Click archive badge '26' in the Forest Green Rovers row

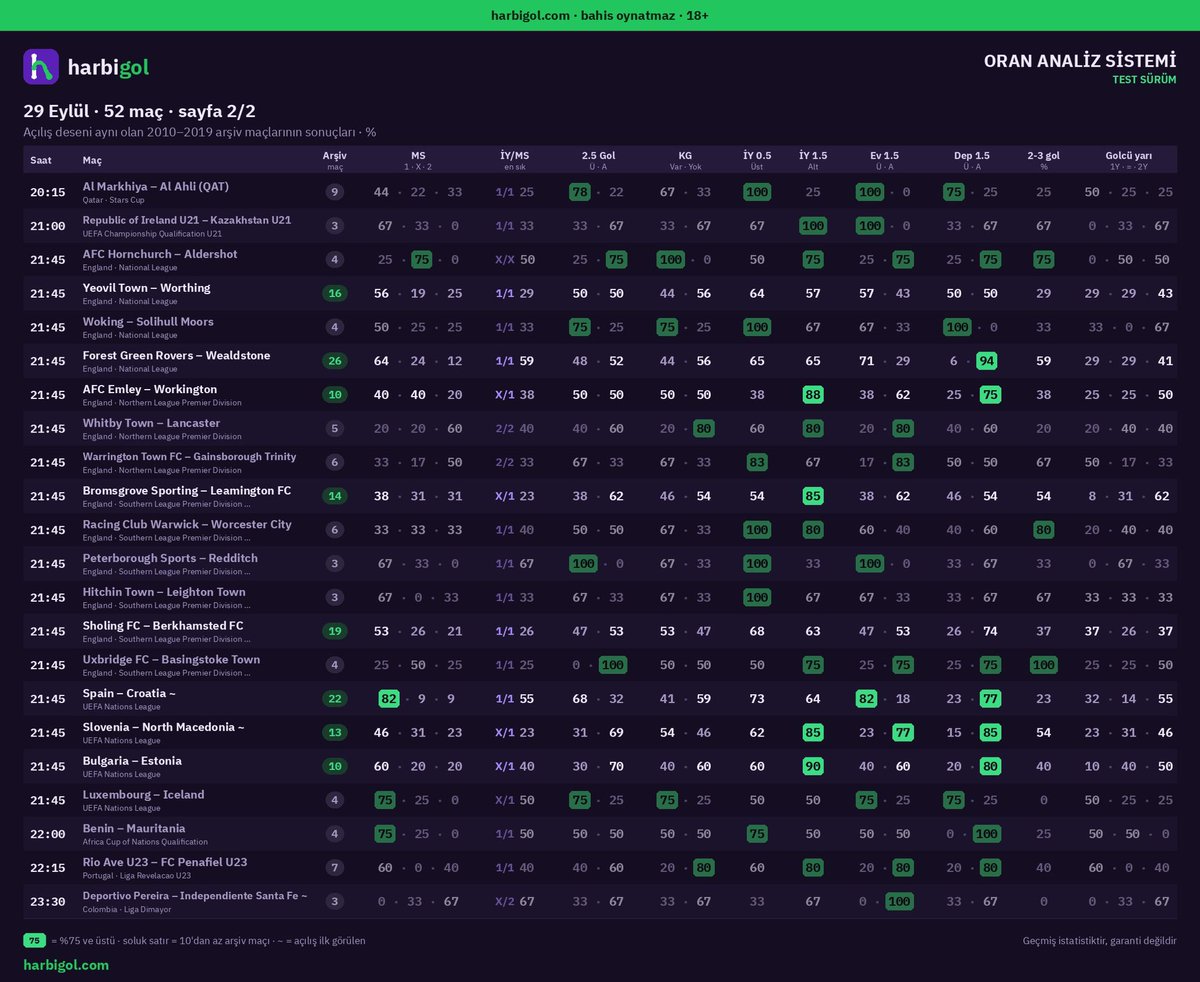click(334, 361)
